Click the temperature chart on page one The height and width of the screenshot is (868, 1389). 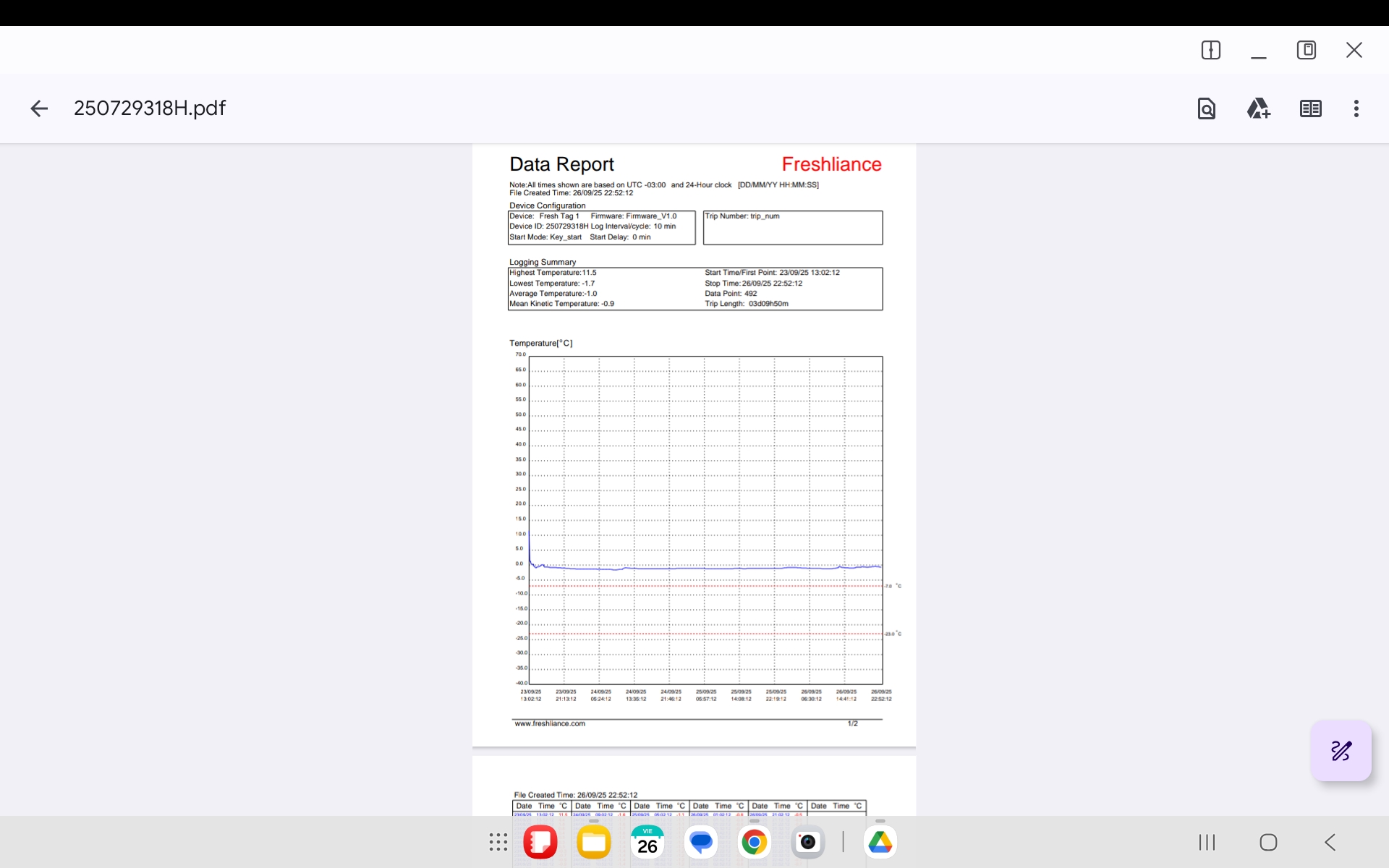tap(705, 519)
